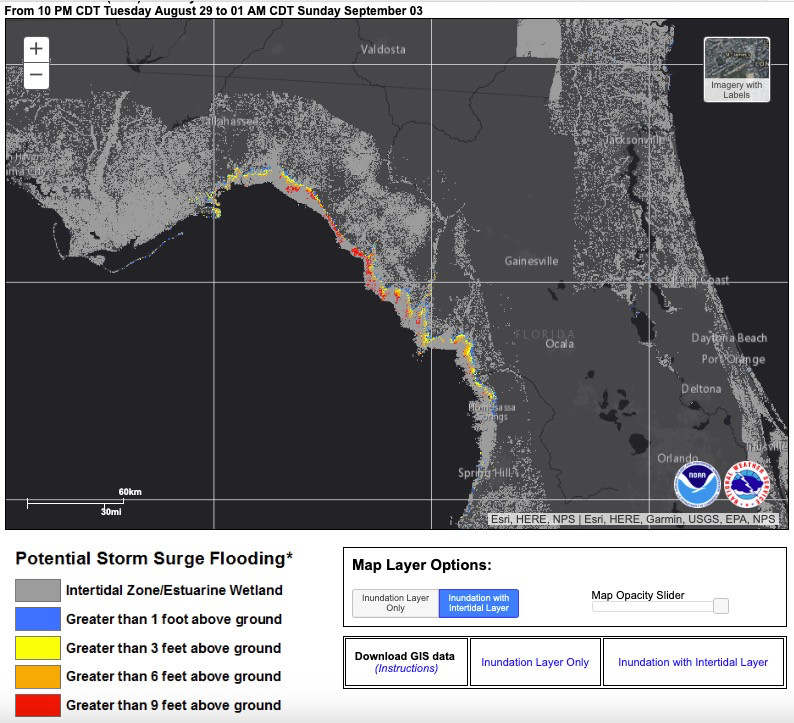Click the National Weather Service logo
The image size is (794, 723).
click(x=747, y=485)
